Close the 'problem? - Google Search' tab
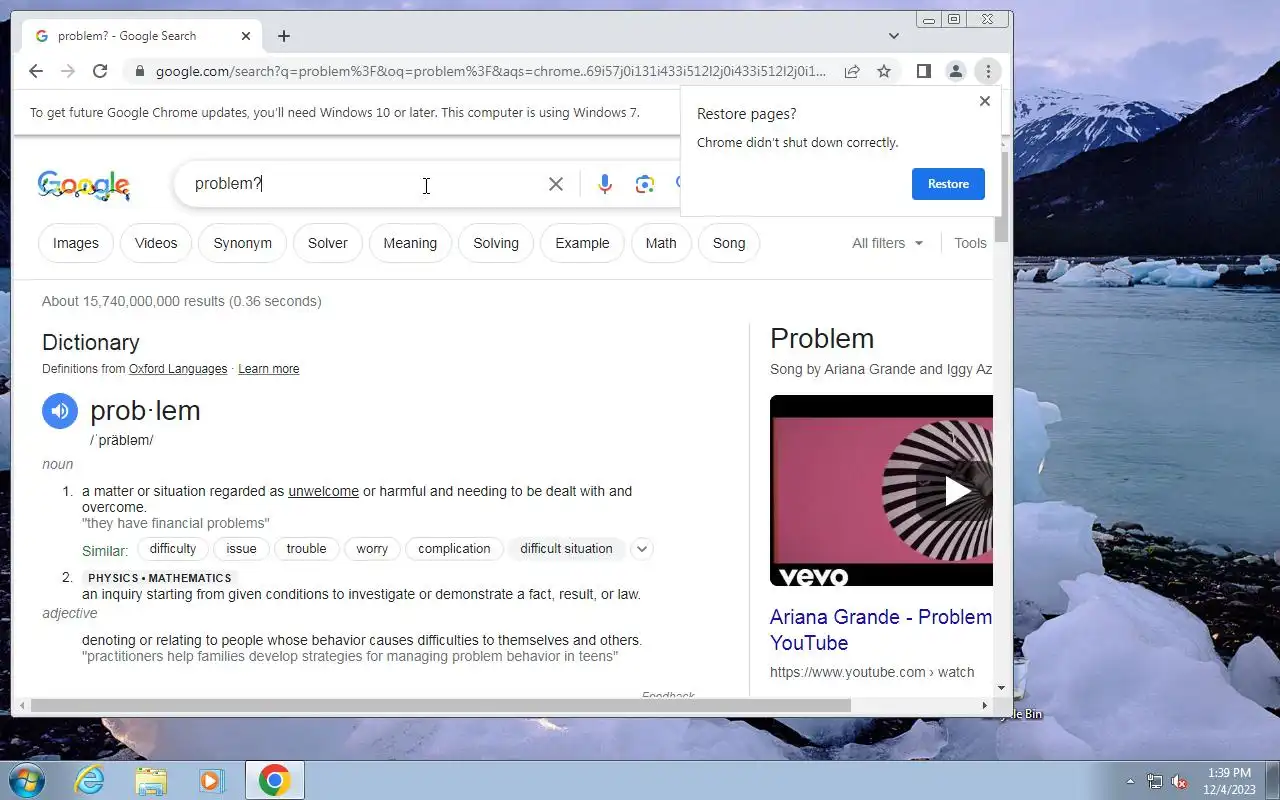 (x=246, y=36)
